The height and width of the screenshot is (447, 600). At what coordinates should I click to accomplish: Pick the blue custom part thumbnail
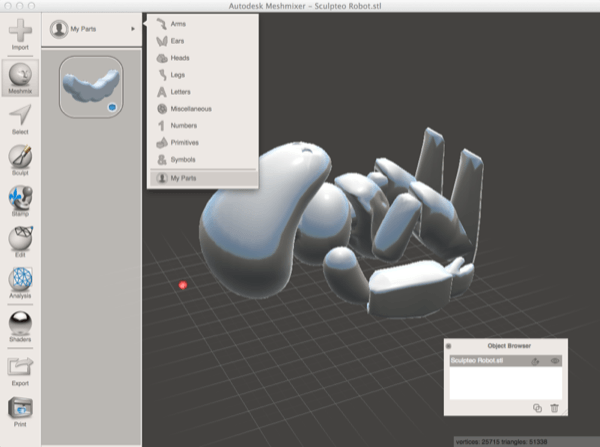coord(91,87)
